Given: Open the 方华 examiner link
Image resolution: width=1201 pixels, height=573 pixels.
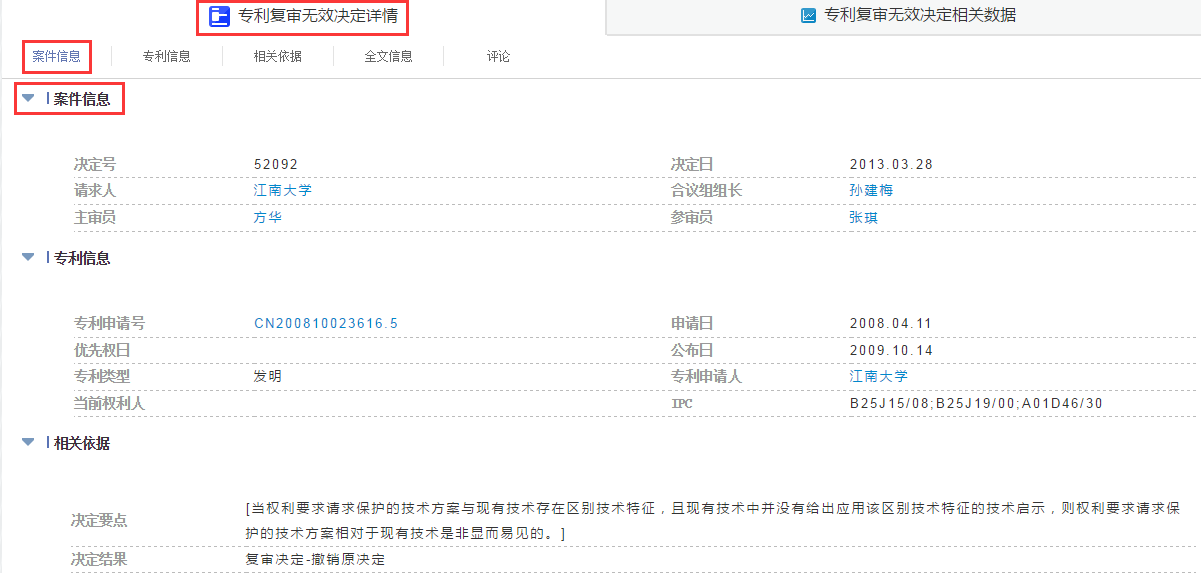Looking at the screenshot, I should [x=268, y=217].
